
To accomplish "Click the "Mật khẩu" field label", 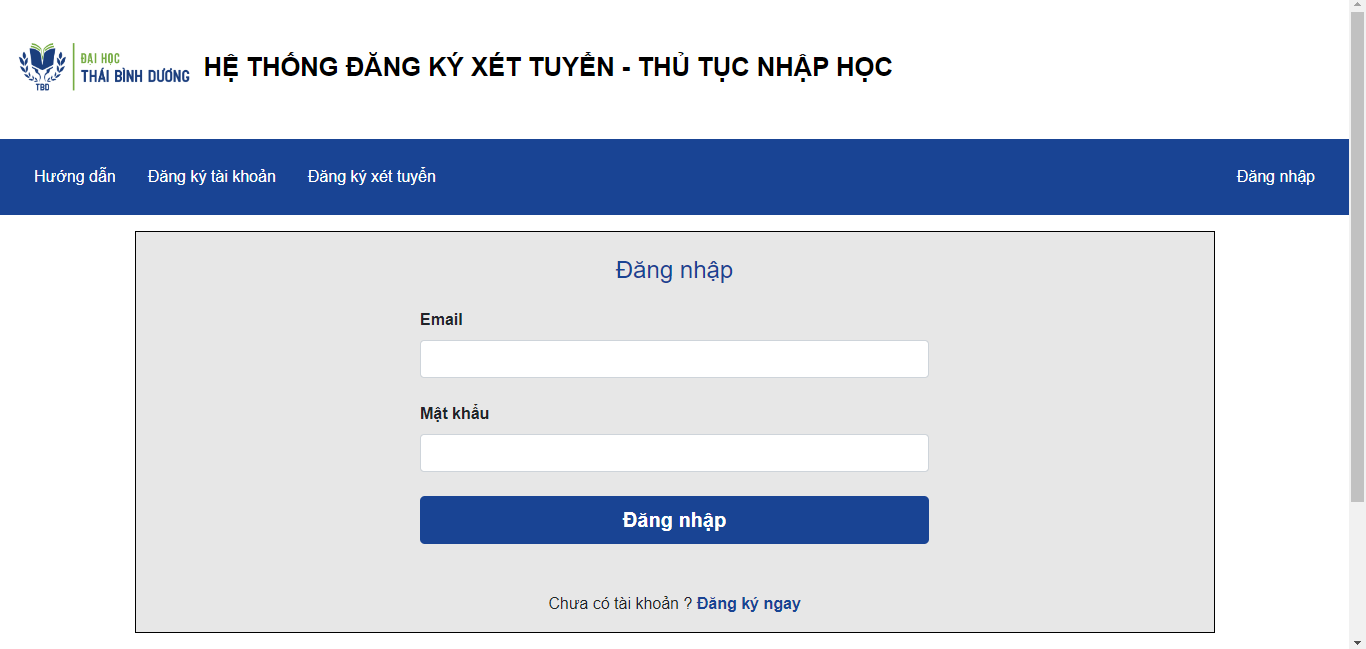I will click(455, 413).
